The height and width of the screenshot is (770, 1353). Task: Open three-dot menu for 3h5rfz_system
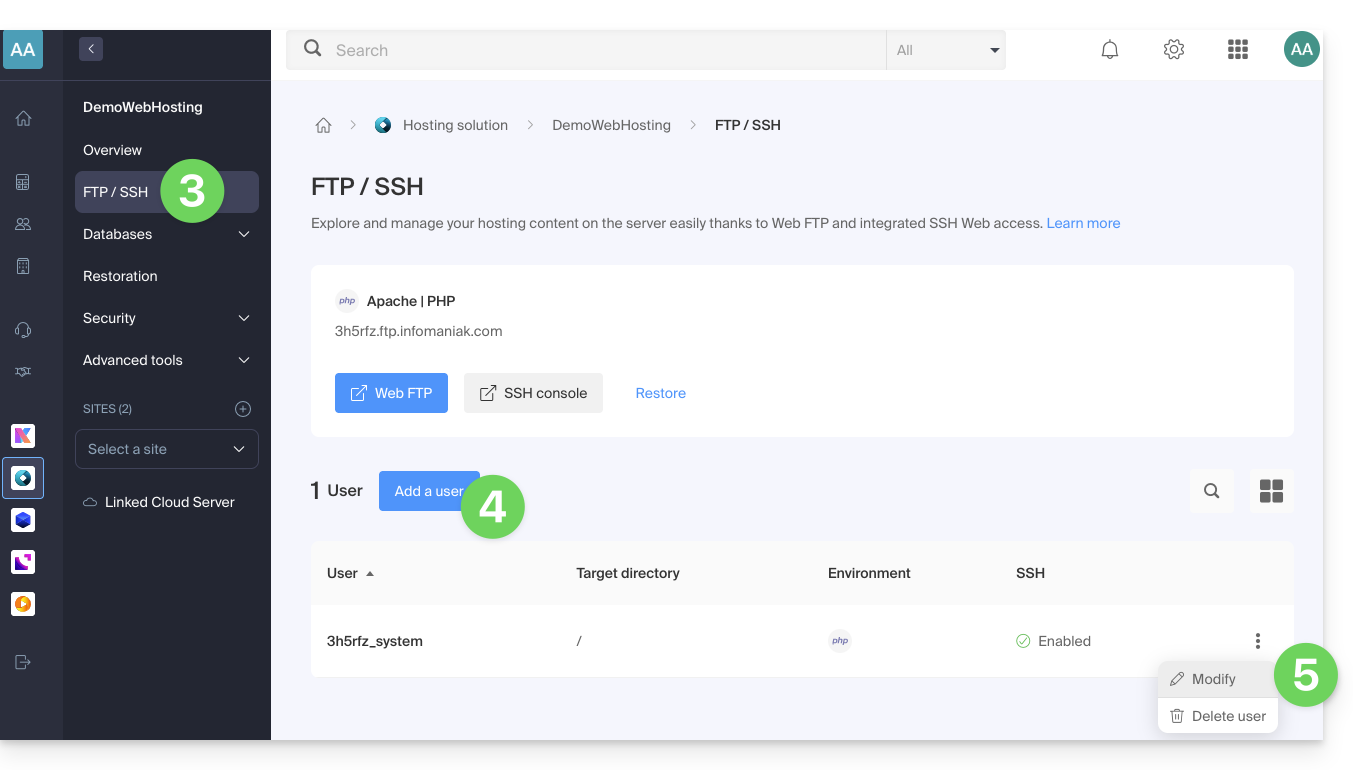pyautogui.click(x=1257, y=641)
